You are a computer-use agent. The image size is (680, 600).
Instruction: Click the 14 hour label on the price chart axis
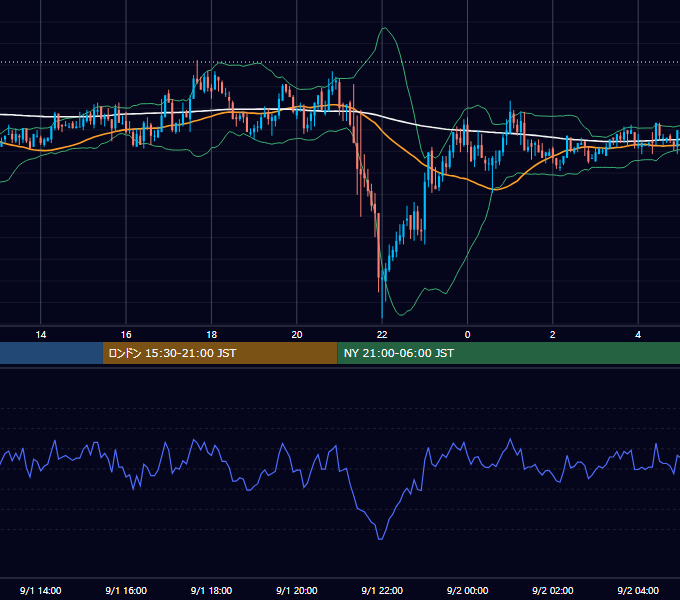(x=41, y=335)
